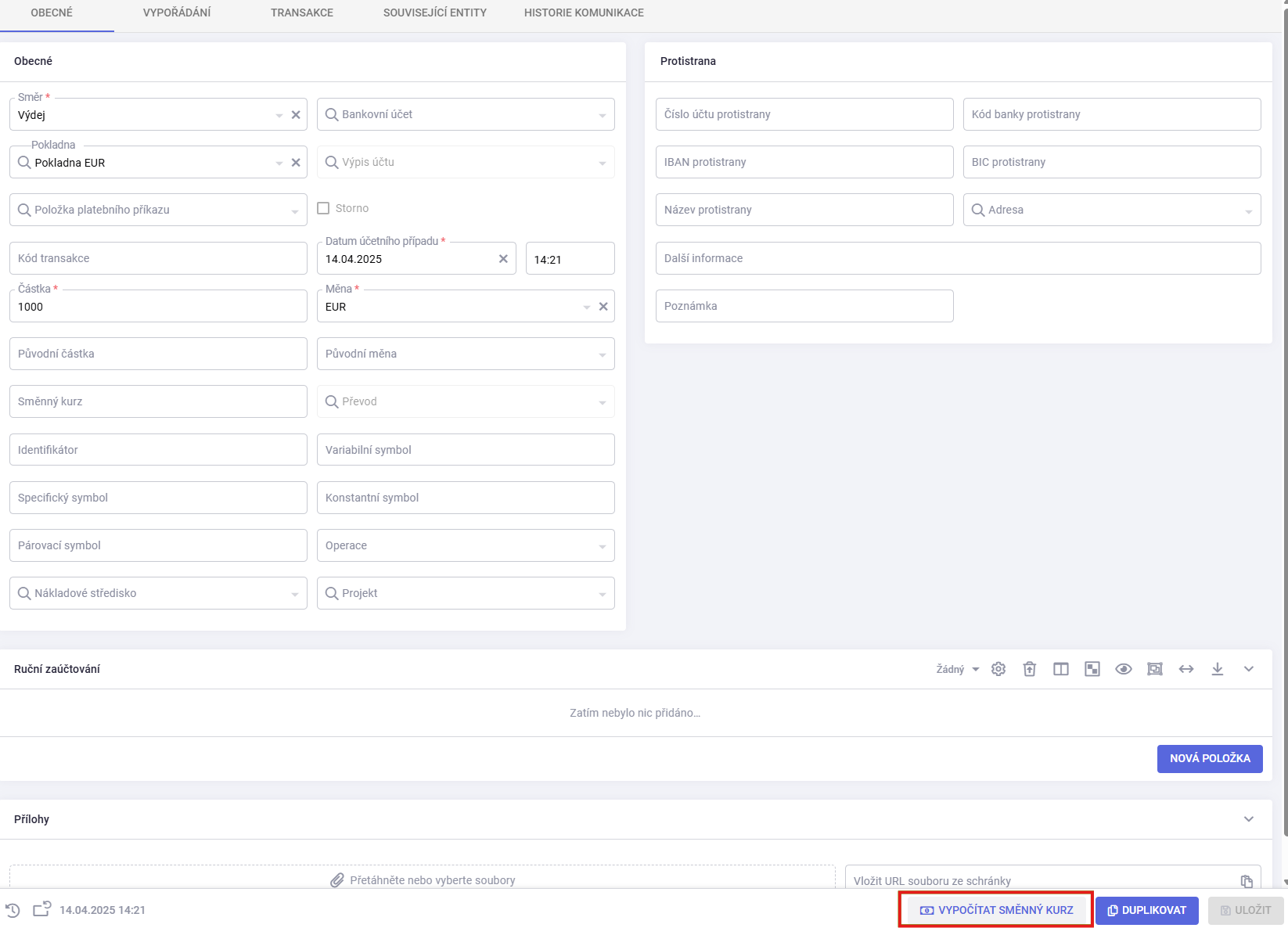This screenshot has width=1288, height=928.
Task: Click Vypočítat směnný kurz button
Action: click(996, 910)
